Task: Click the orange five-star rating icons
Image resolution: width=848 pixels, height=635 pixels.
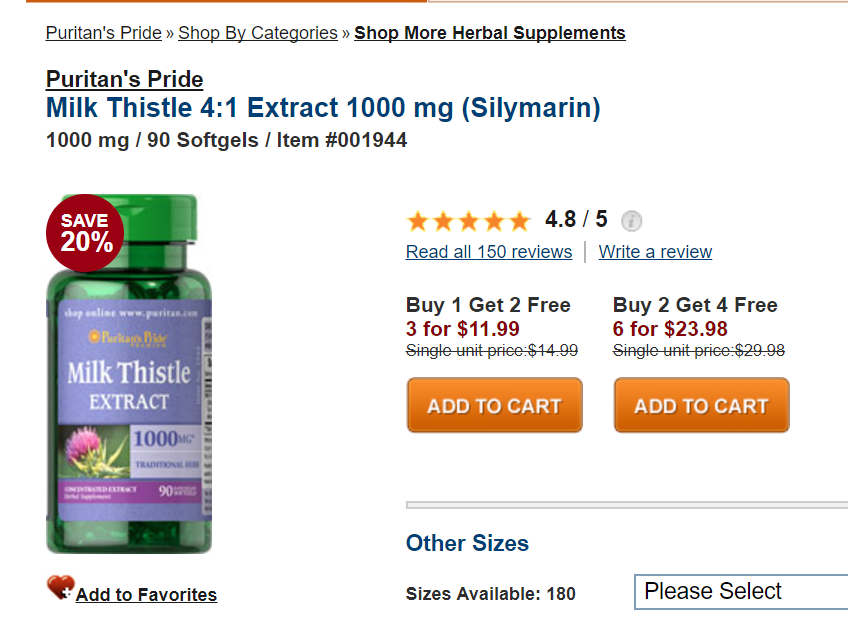Action: (468, 221)
